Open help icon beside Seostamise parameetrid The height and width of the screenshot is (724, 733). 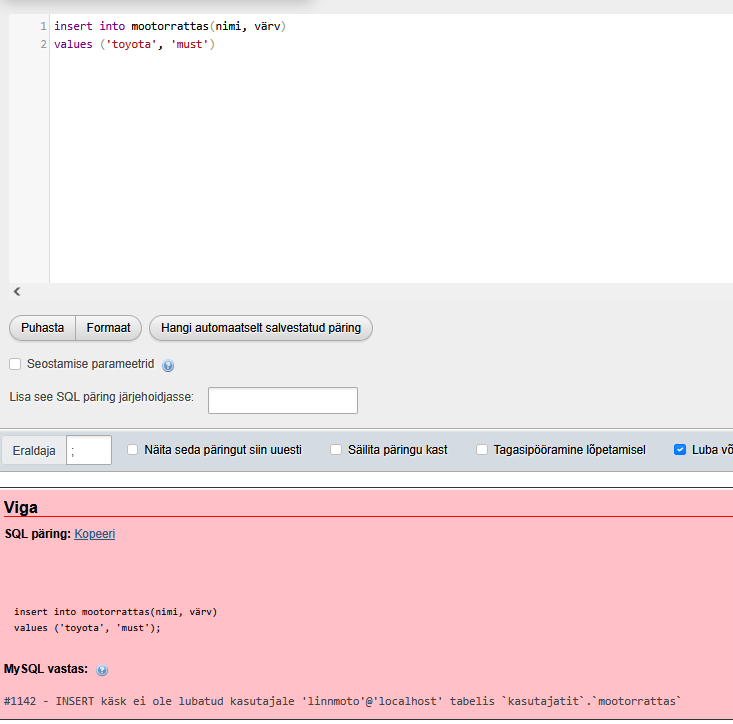[x=168, y=366]
